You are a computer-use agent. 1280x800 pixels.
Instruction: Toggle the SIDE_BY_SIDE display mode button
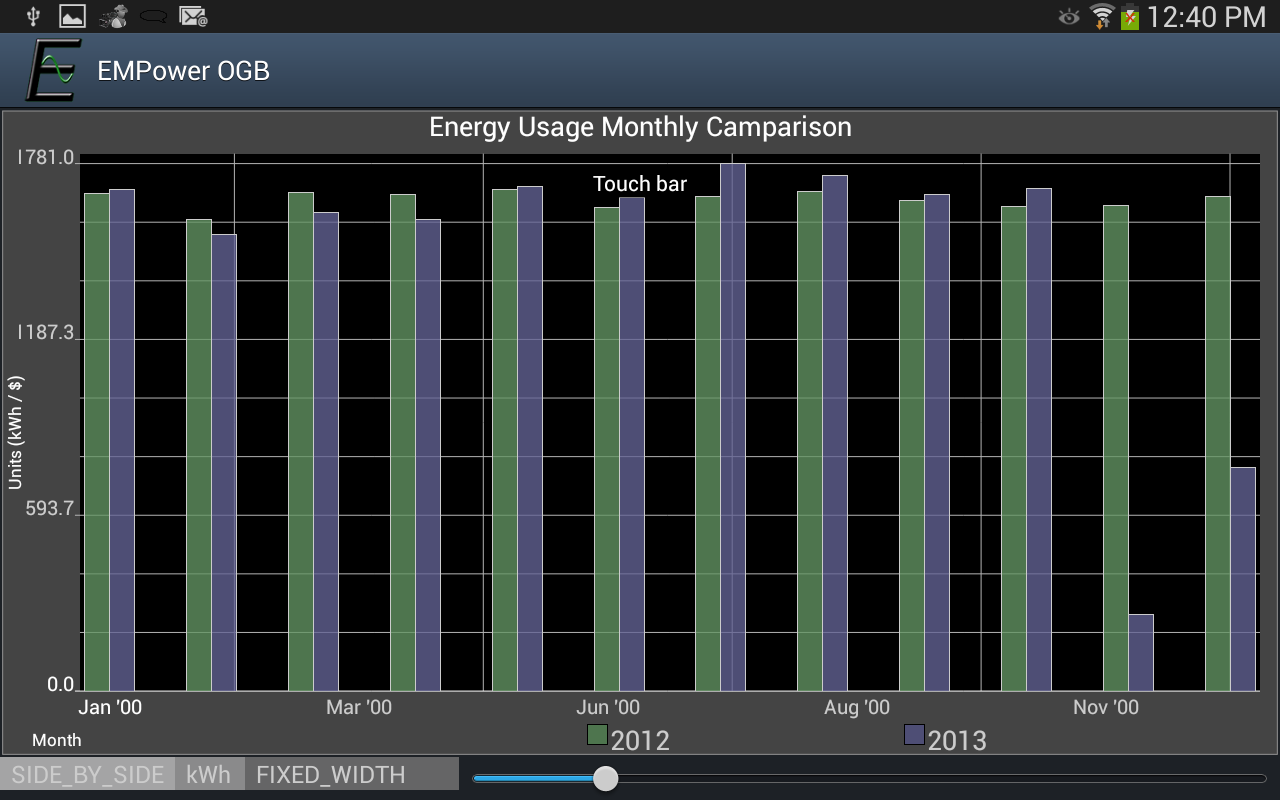[x=88, y=775]
